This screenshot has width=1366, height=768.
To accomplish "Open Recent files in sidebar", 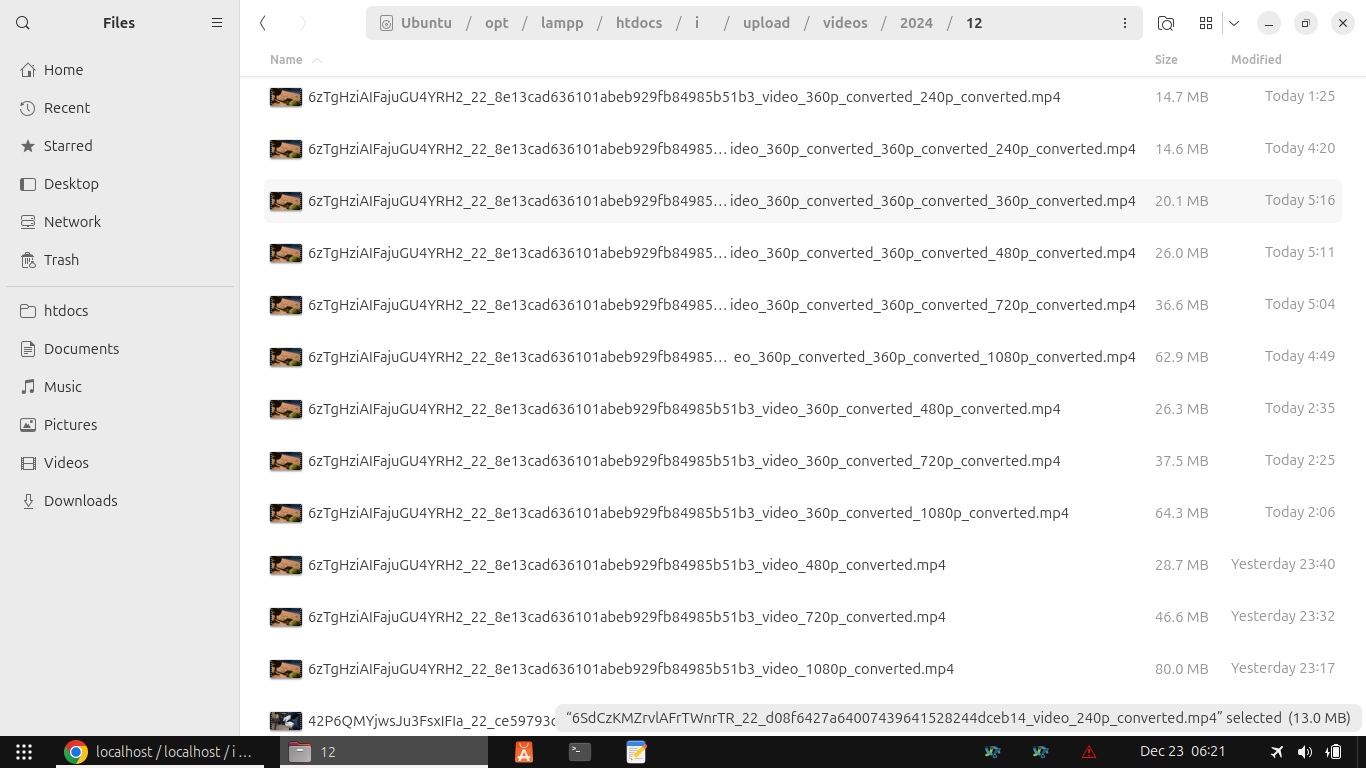I will 120,108.
